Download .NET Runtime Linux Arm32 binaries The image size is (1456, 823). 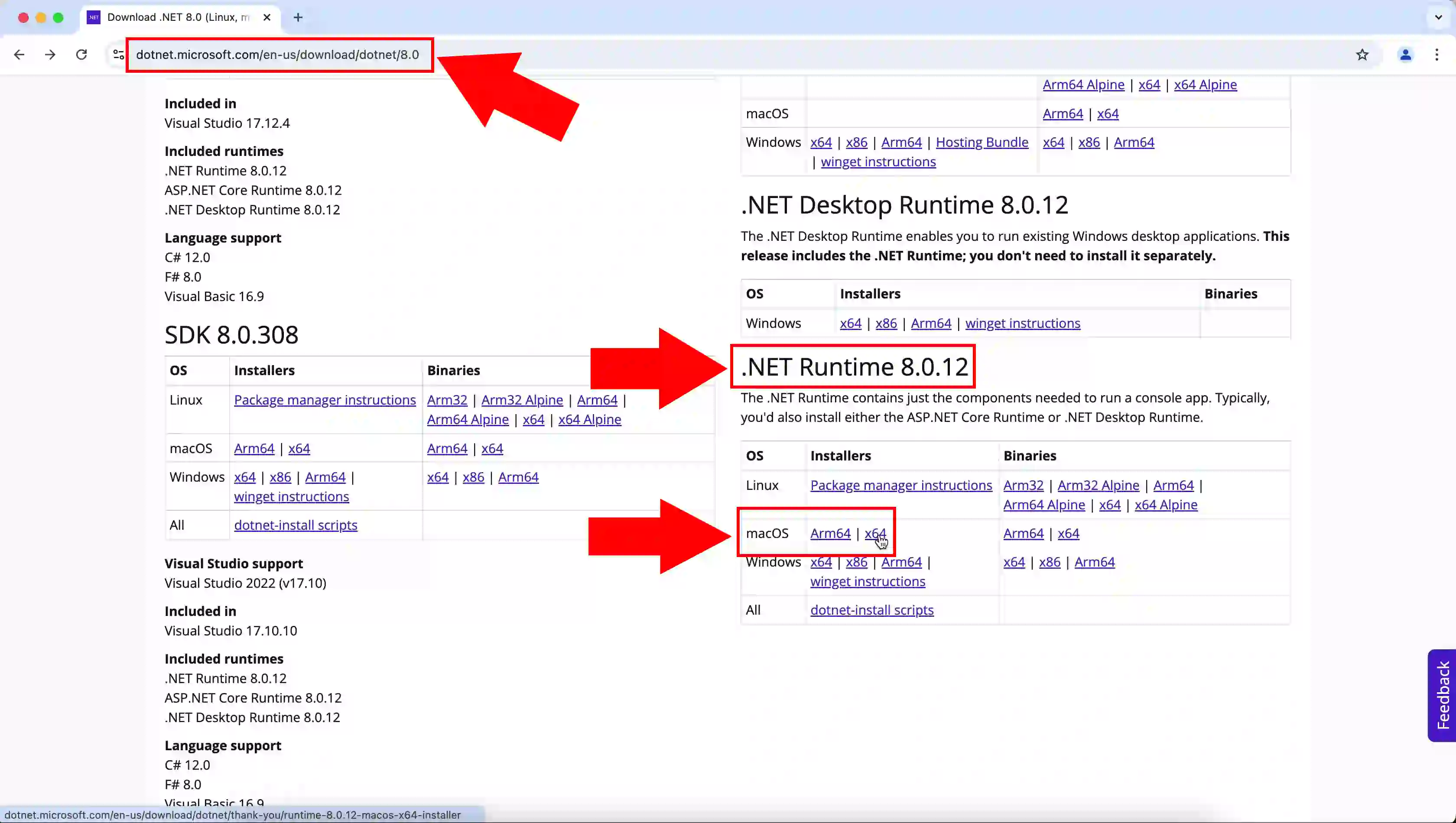(x=1024, y=485)
